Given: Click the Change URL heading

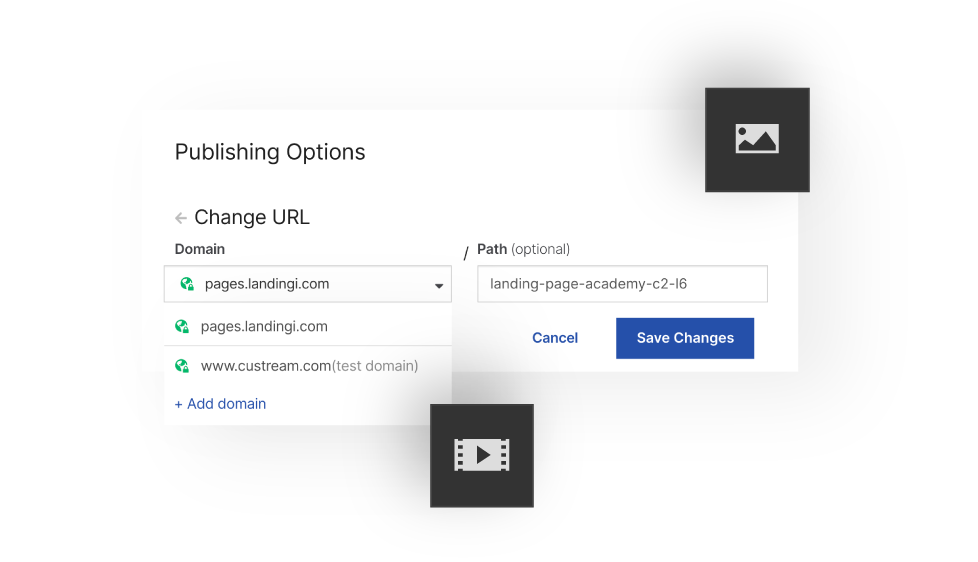Looking at the screenshot, I should pyautogui.click(x=252, y=218).
